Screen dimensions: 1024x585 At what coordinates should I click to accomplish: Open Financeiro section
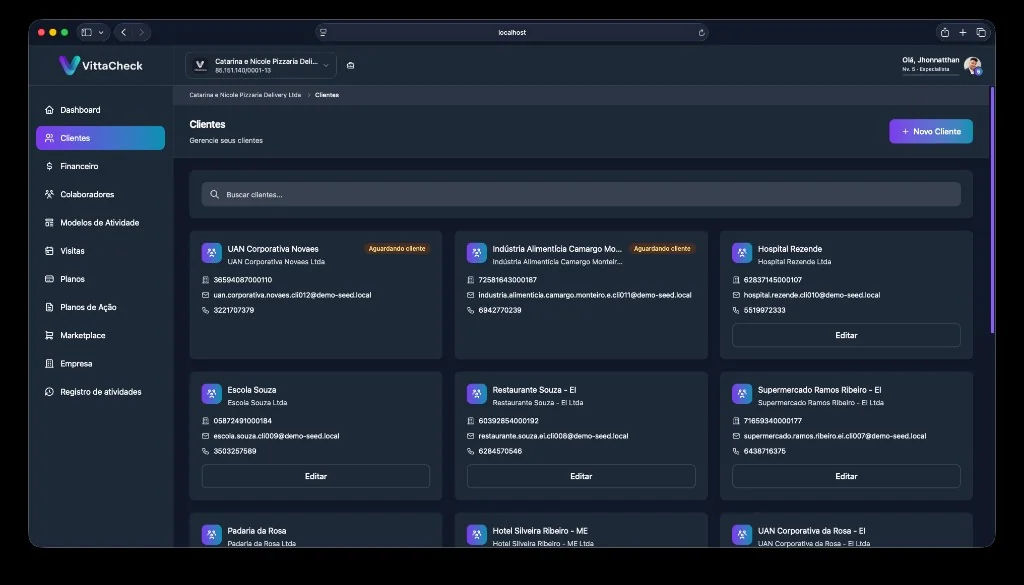[100, 166]
